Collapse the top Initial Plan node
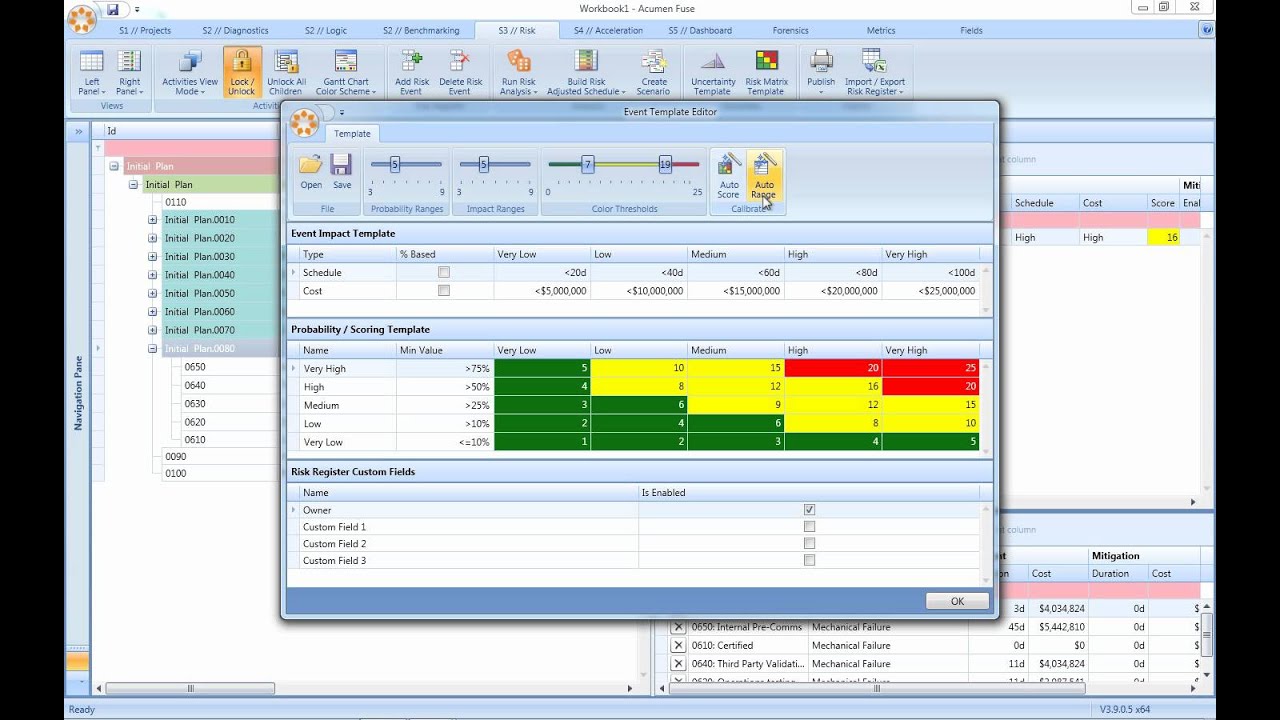Image resolution: width=1280 pixels, height=720 pixels. [114, 167]
